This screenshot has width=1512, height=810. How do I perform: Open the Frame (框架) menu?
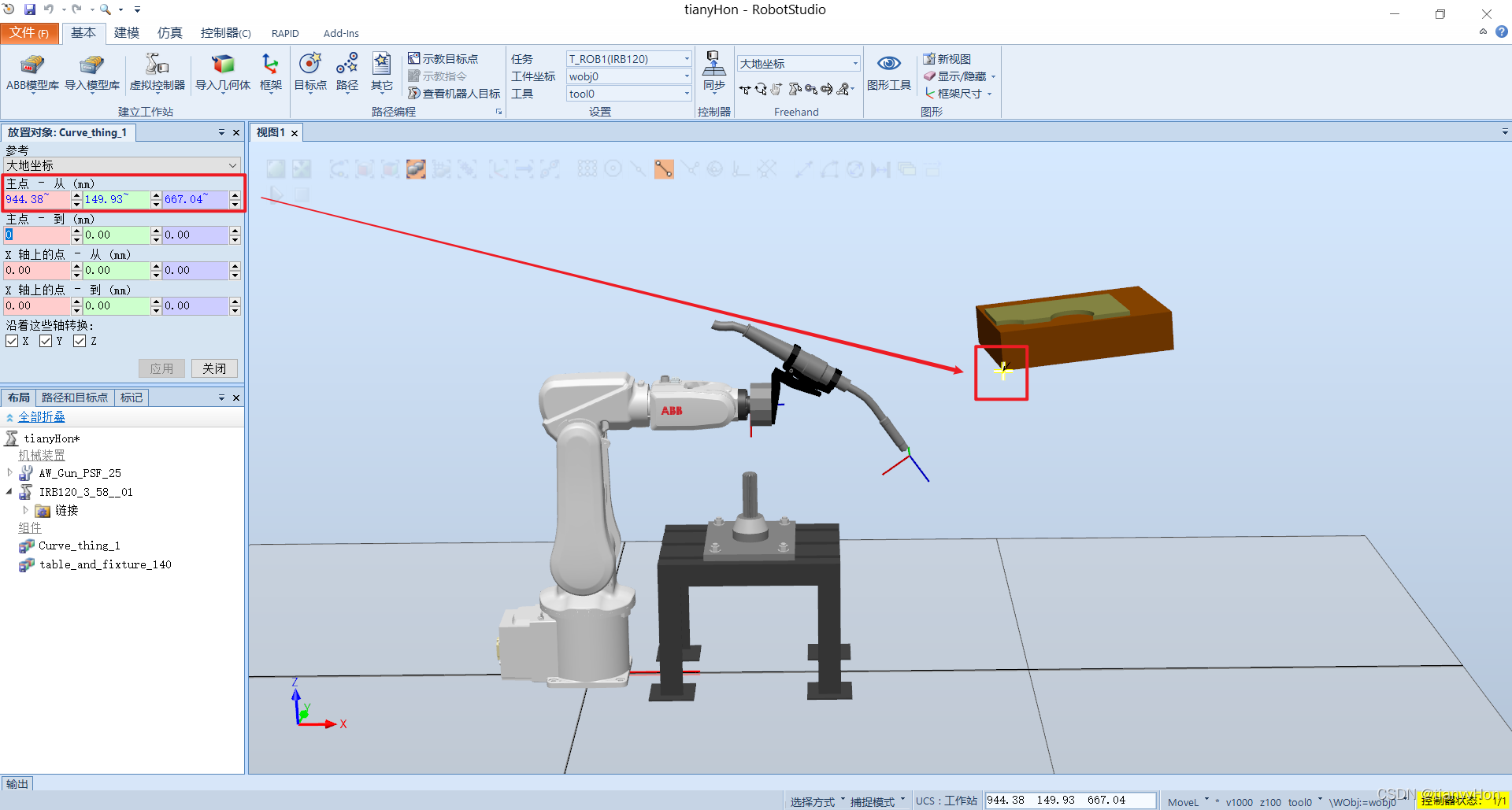(270, 73)
